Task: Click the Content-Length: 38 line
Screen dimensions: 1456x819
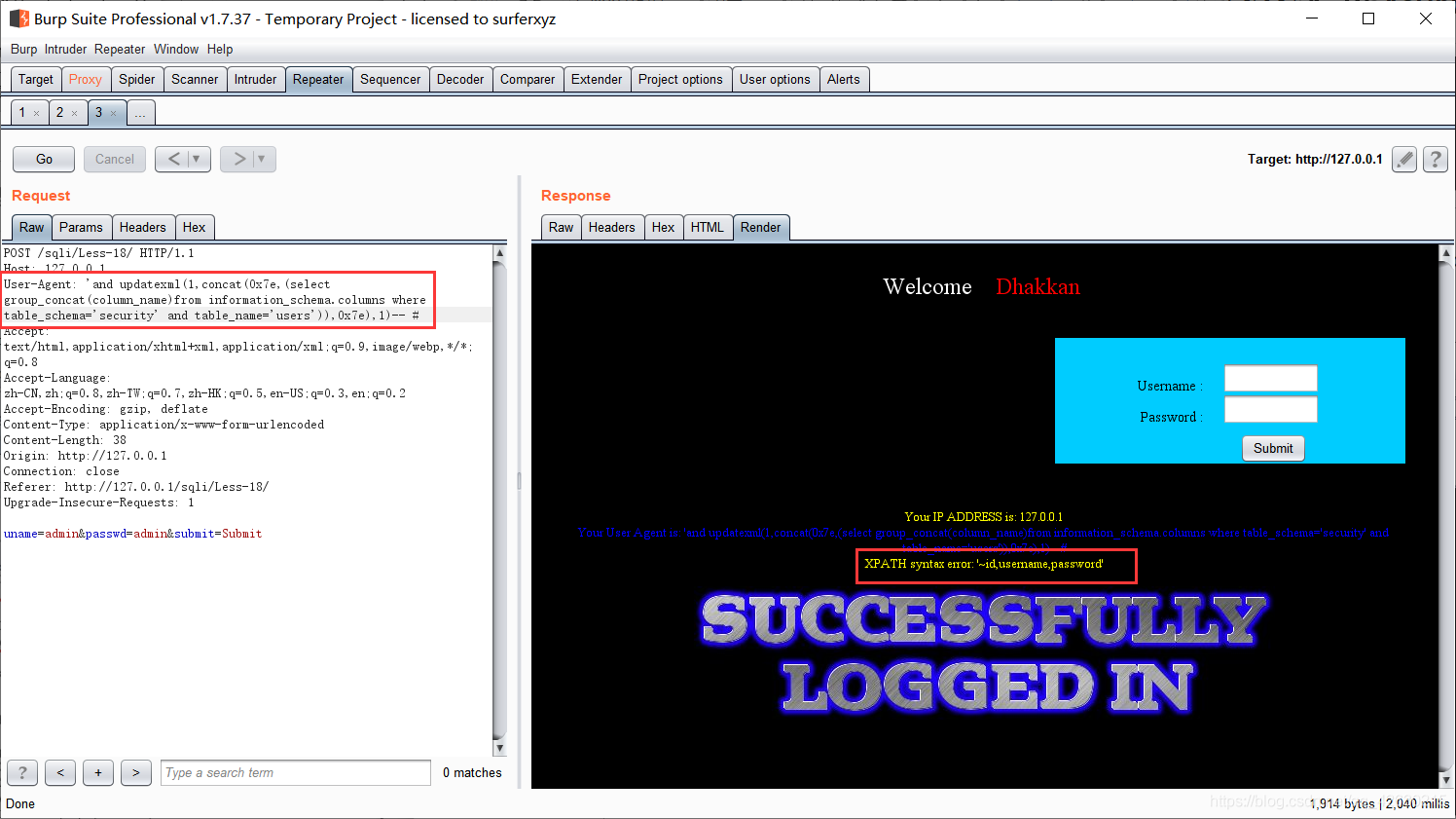Action: [65, 440]
